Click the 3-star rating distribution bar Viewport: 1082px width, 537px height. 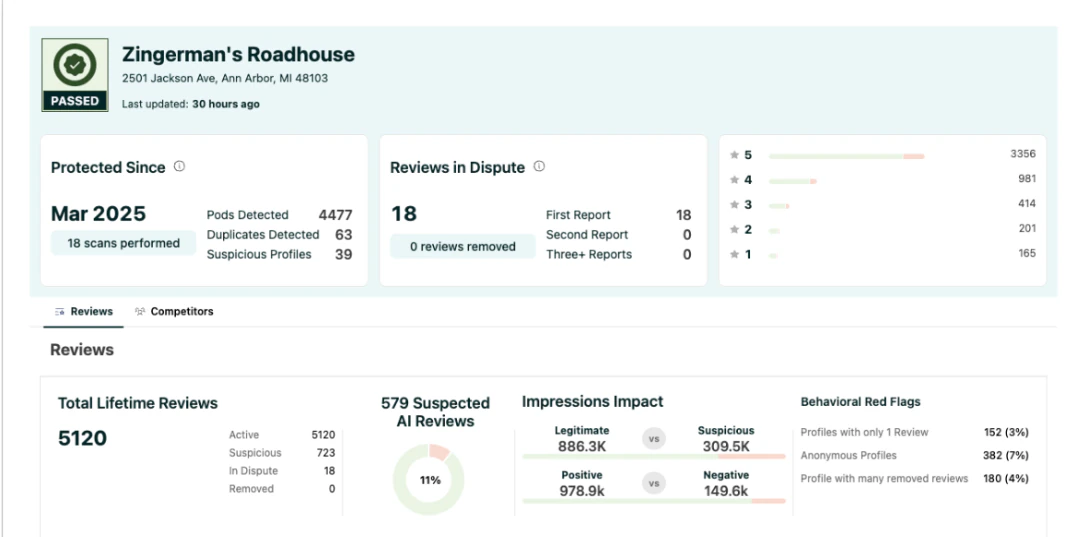[x=778, y=206]
